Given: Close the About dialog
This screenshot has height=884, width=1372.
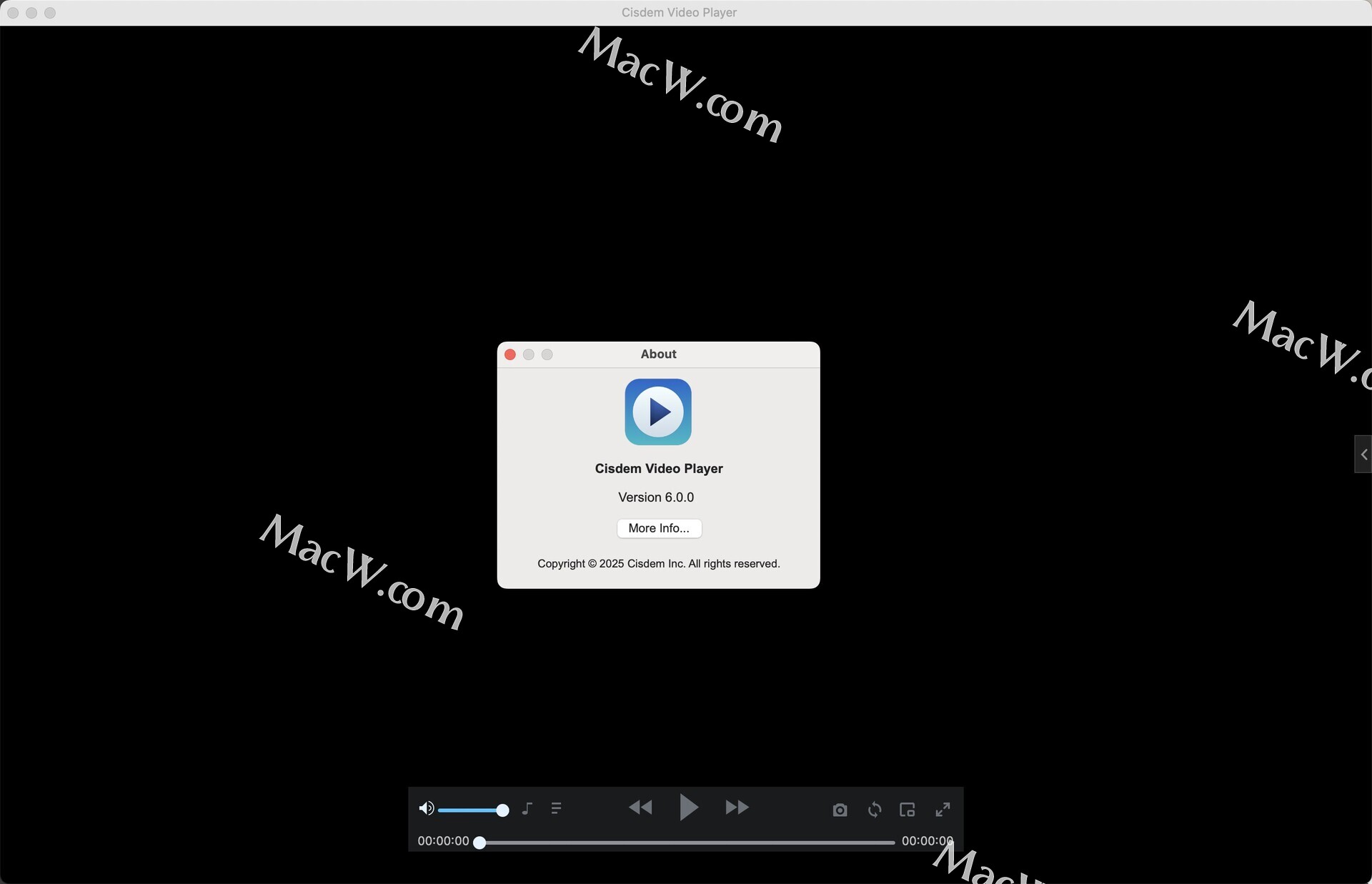Looking at the screenshot, I should pyautogui.click(x=510, y=354).
